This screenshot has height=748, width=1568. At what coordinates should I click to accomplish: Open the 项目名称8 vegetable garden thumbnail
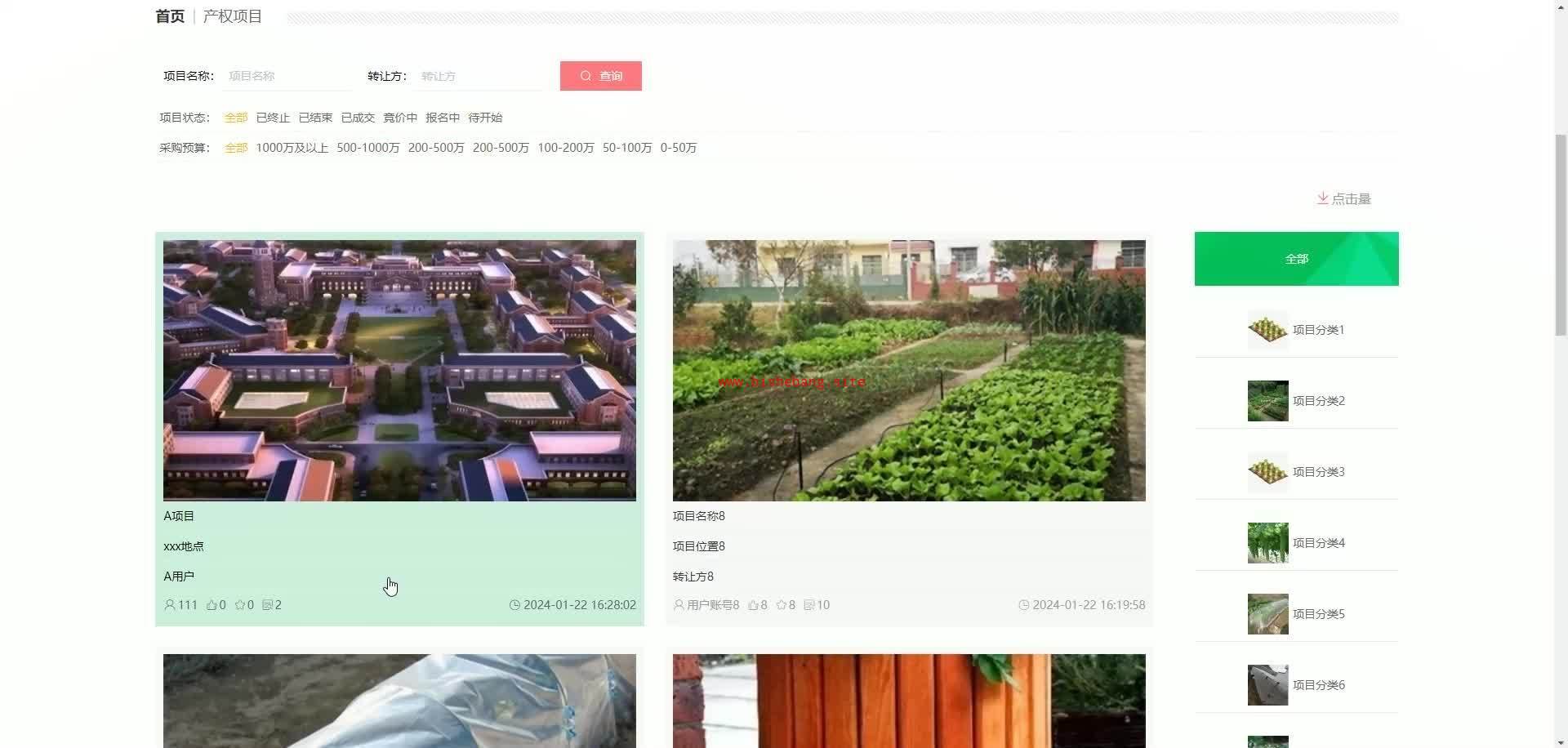pos(909,371)
